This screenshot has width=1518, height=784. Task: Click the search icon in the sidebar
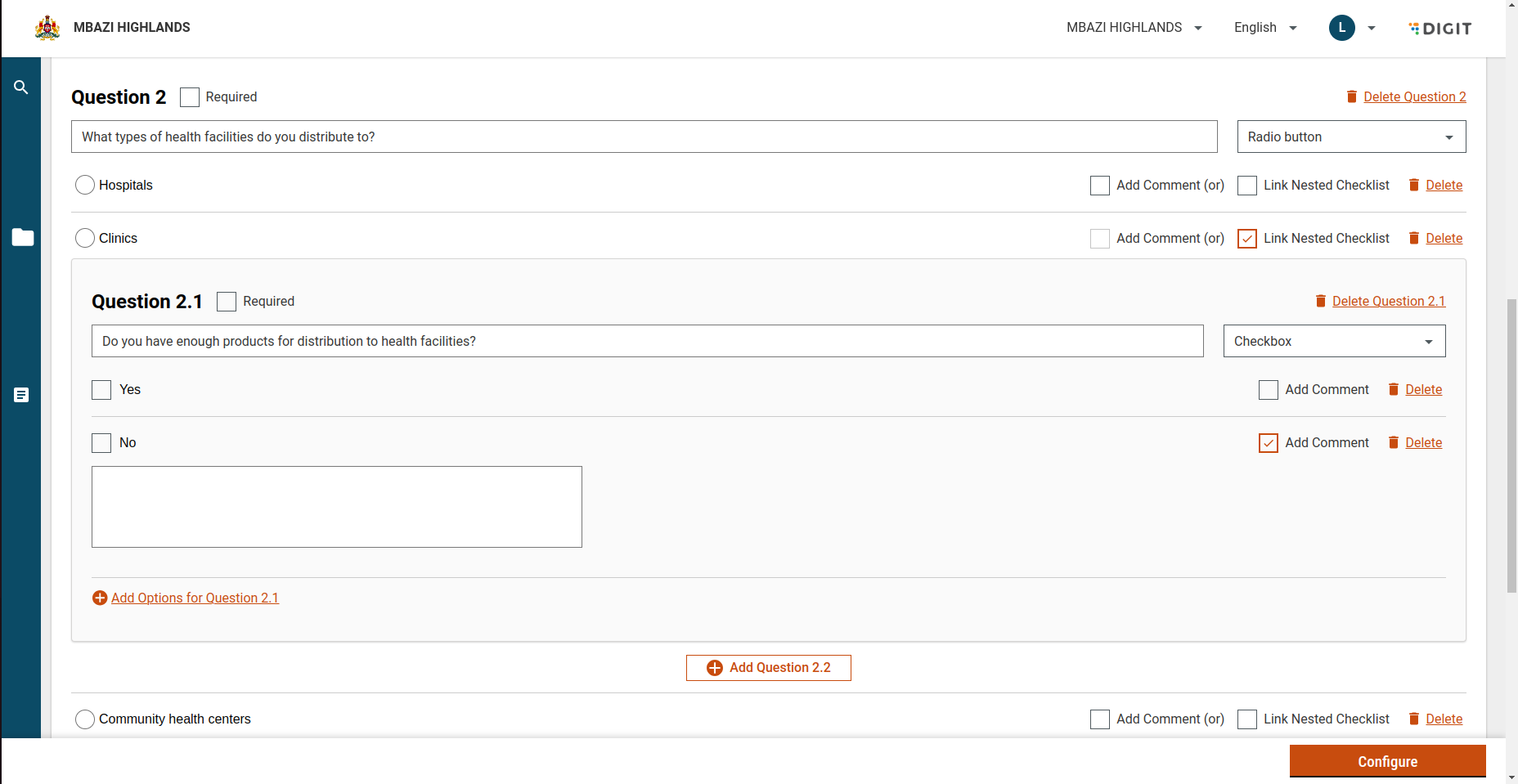(x=21, y=87)
